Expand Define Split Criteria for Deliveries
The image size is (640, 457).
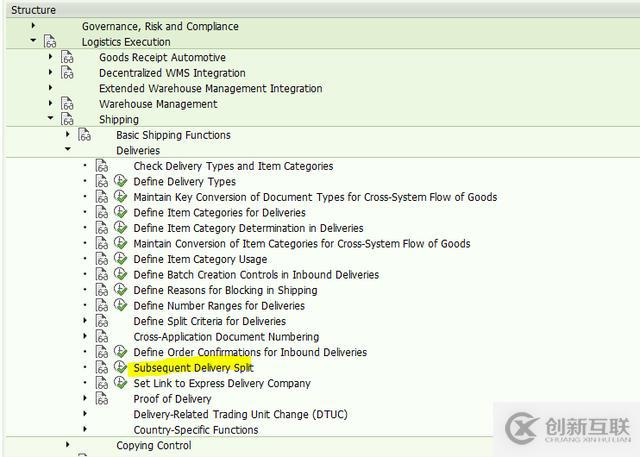coord(84,320)
